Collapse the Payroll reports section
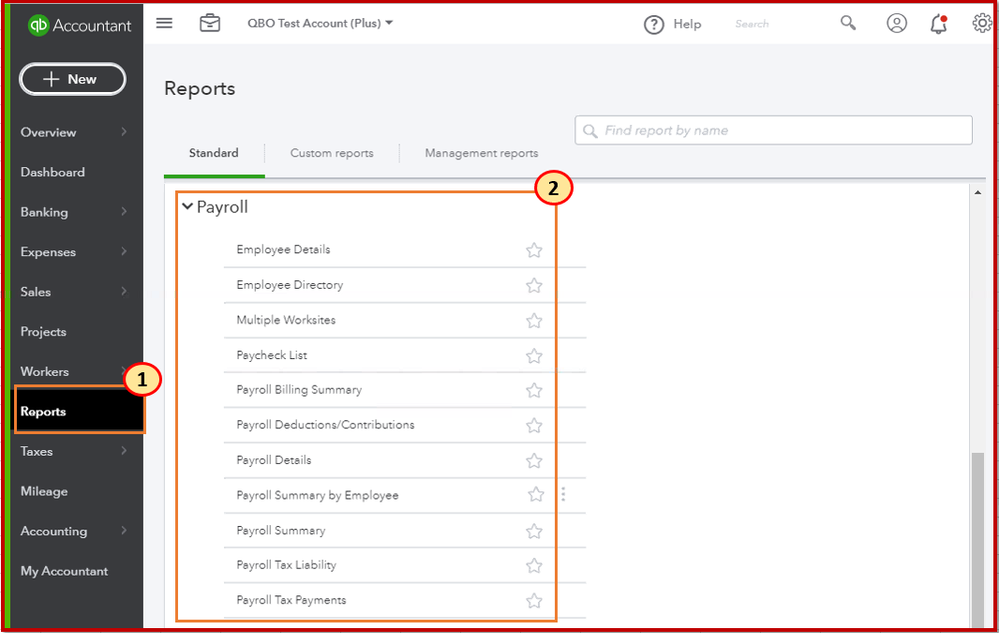This screenshot has height=633, width=999. pyautogui.click(x=187, y=207)
